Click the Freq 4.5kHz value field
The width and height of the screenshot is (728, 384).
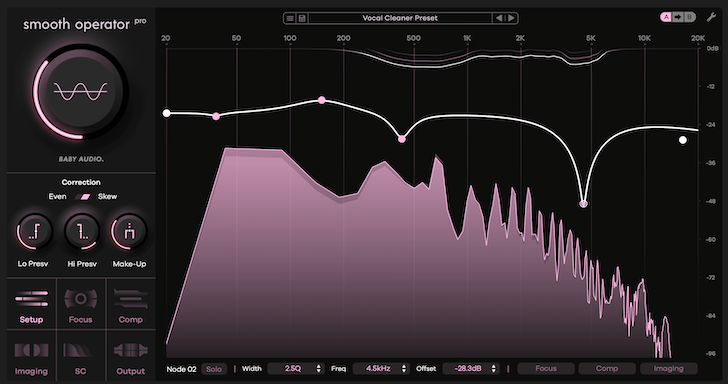[377, 369]
